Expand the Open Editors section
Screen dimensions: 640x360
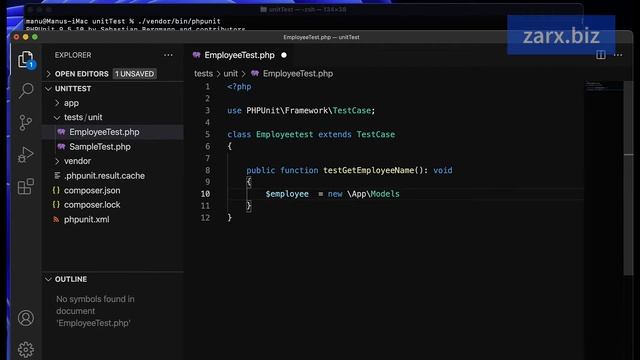[49, 74]
